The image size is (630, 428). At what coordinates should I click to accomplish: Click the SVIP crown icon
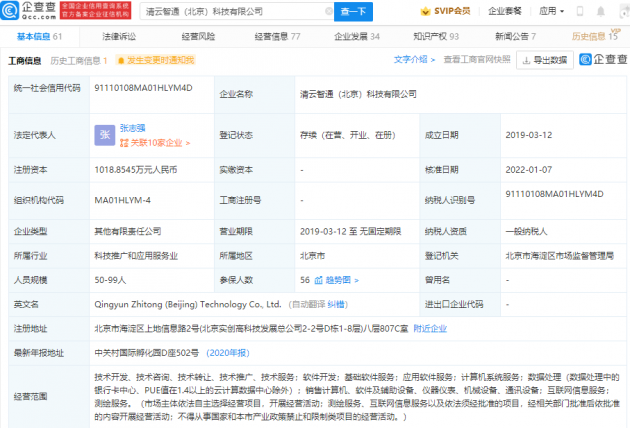click(425, 11)
